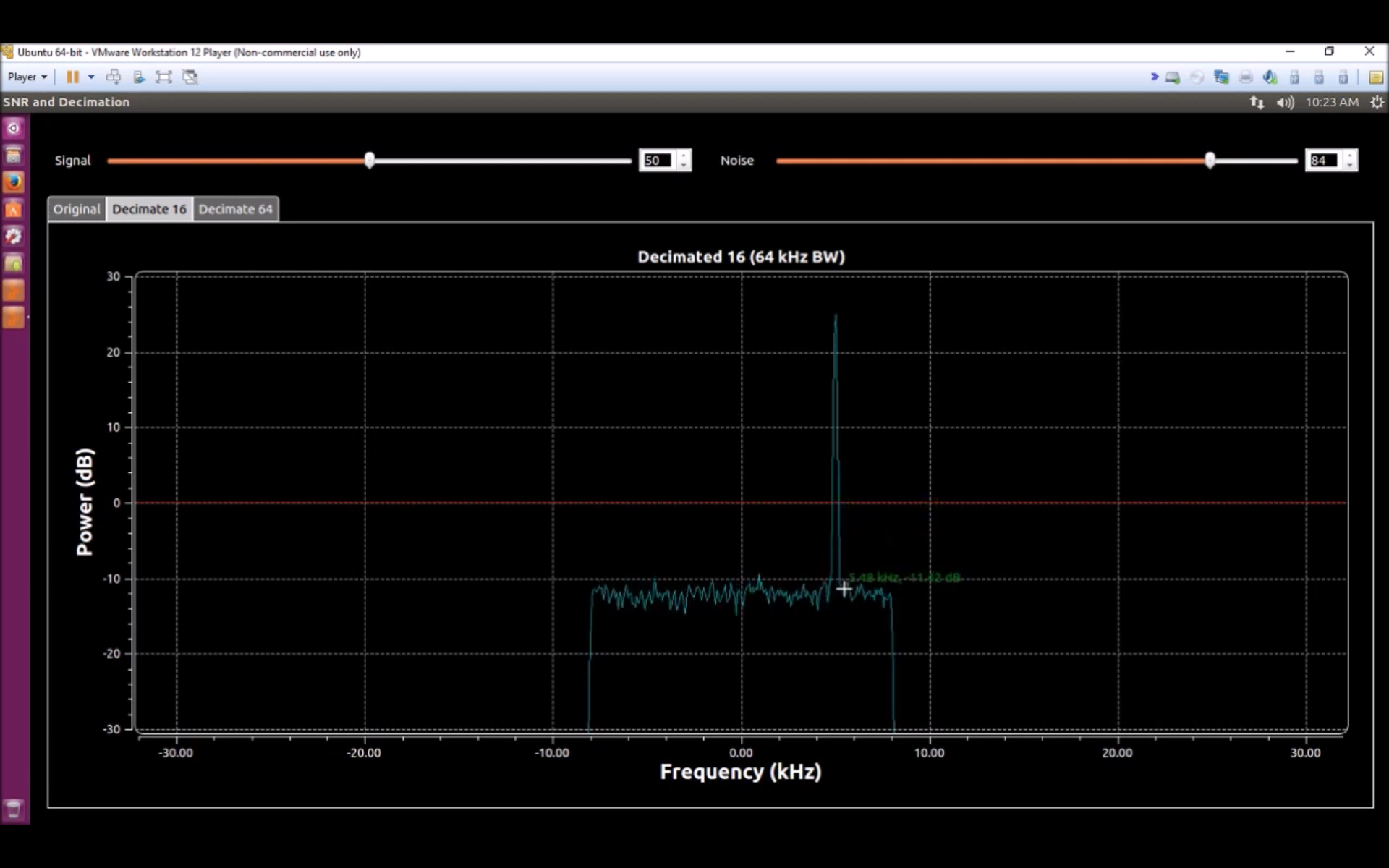Enter VMware full screen mode
The image size is (1389, 868).
click(164, 77)
